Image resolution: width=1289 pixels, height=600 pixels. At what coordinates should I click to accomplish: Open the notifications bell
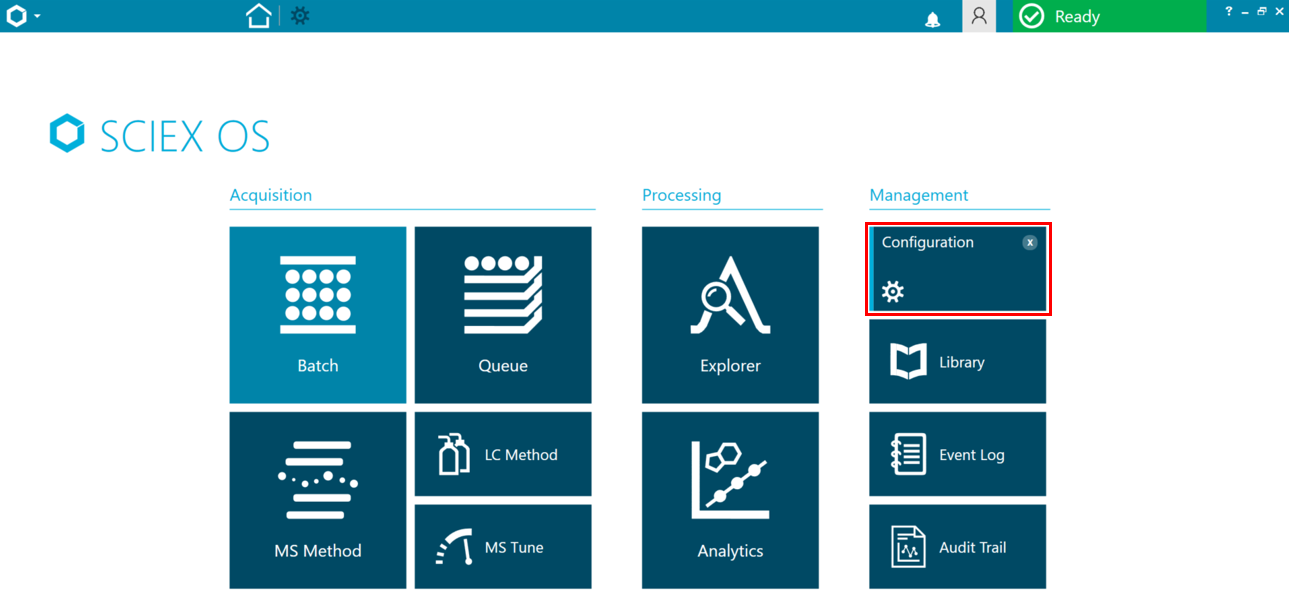933,19
